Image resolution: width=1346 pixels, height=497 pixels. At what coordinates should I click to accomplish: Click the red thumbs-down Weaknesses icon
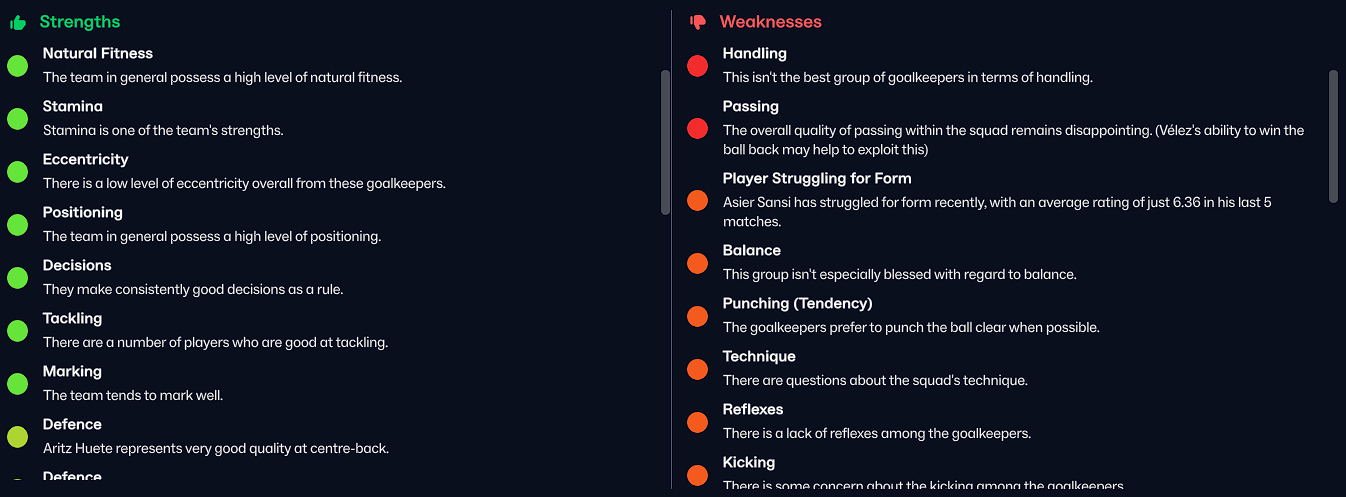[x=698, y=22]
